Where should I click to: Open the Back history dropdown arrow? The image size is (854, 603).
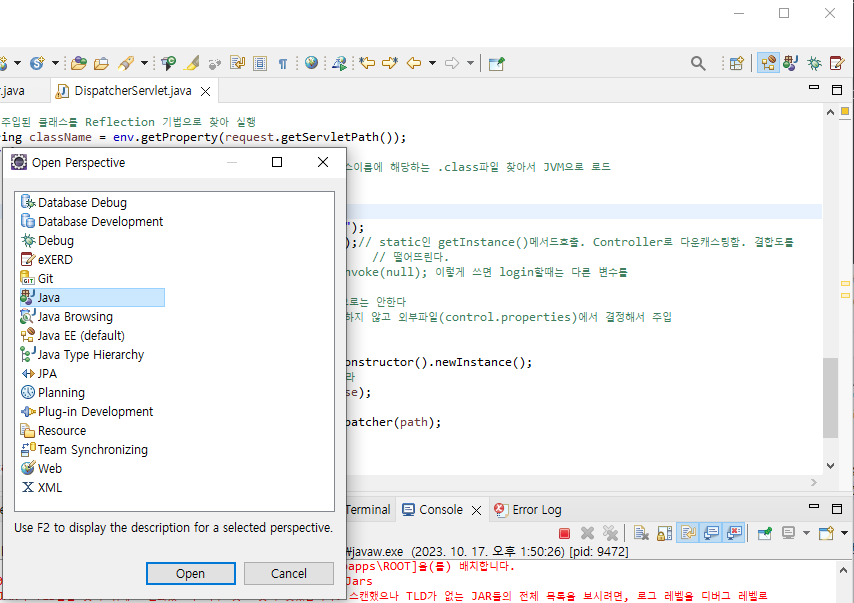(x=432, y=63)
